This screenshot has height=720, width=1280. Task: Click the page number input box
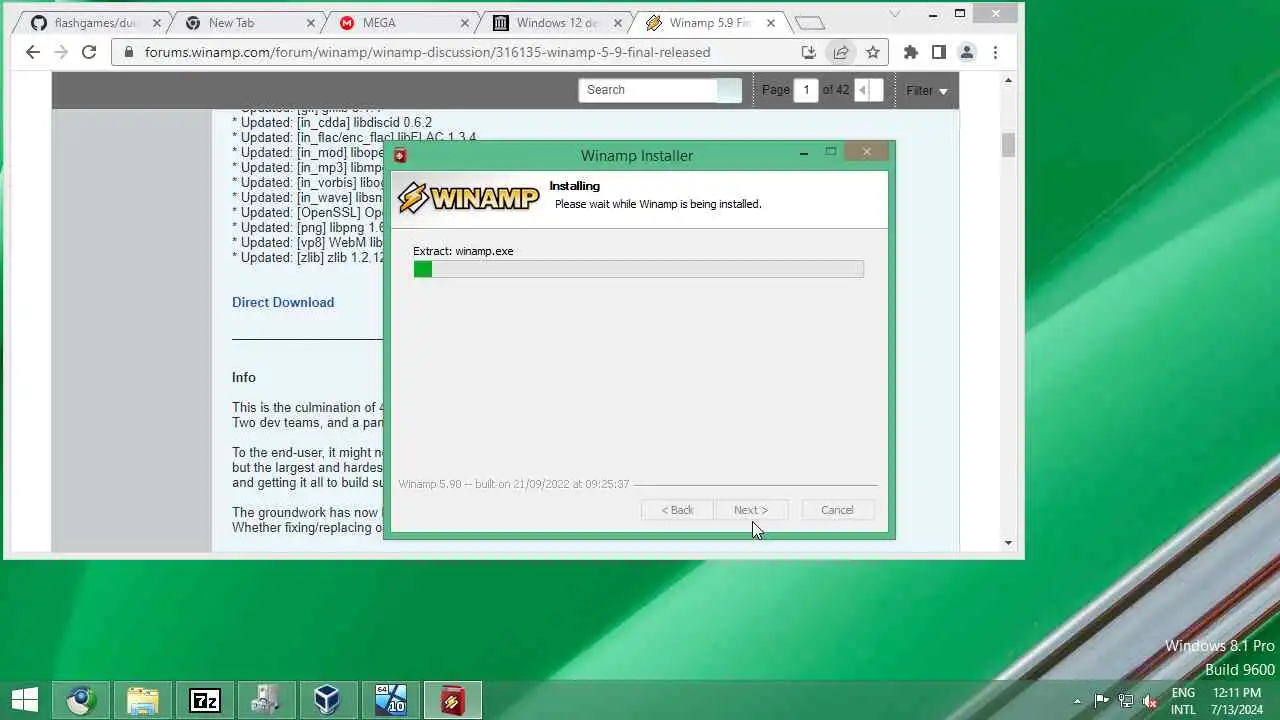pos(806,90)
